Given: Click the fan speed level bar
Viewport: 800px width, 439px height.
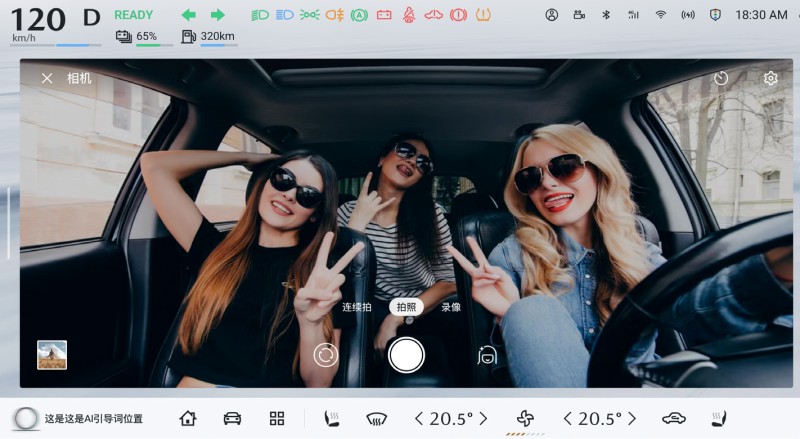Looking at the screenshot, I should (x=525, y=434).
